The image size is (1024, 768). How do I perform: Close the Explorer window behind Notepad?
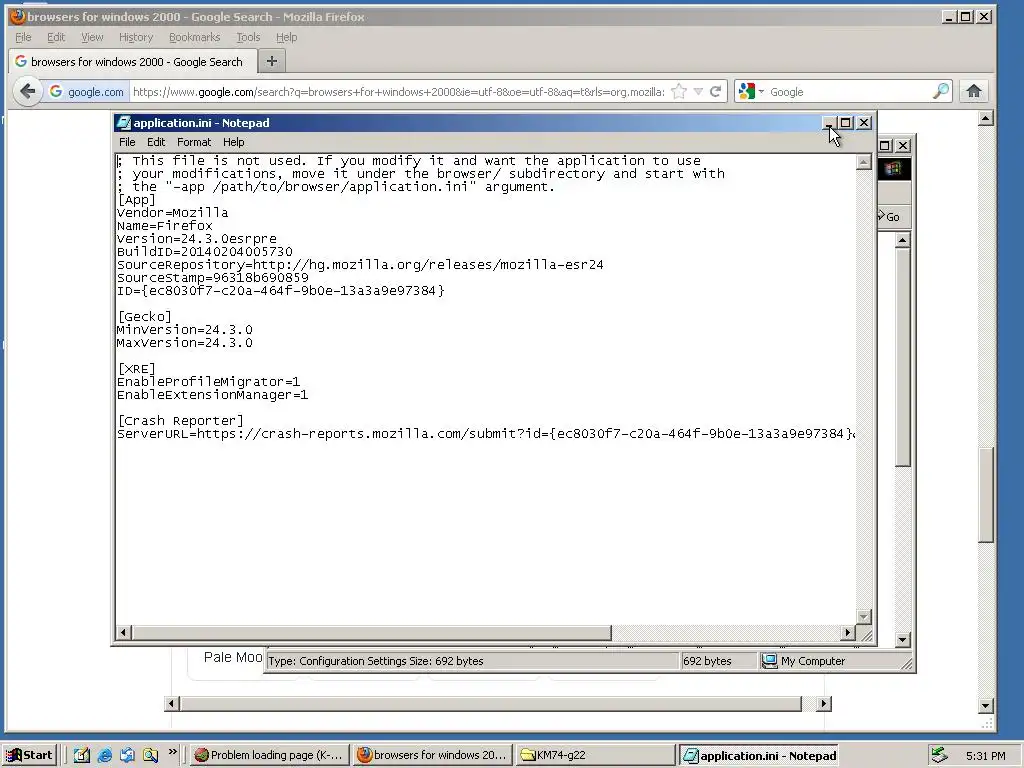(x=903, y=146)
